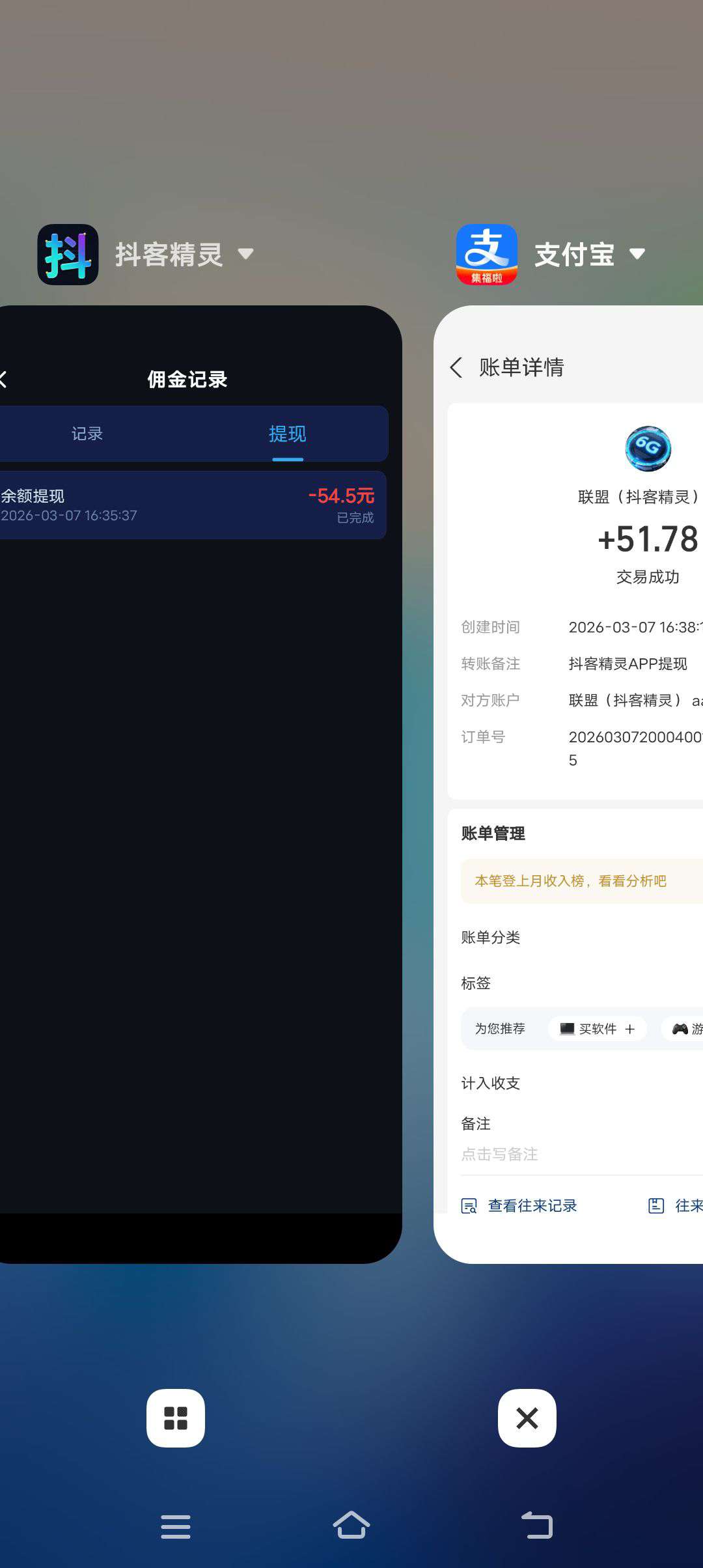This screenshot has width=703, height=1568.
Task: Switch to the 记录 tab
Action: [x=87, y=434]
